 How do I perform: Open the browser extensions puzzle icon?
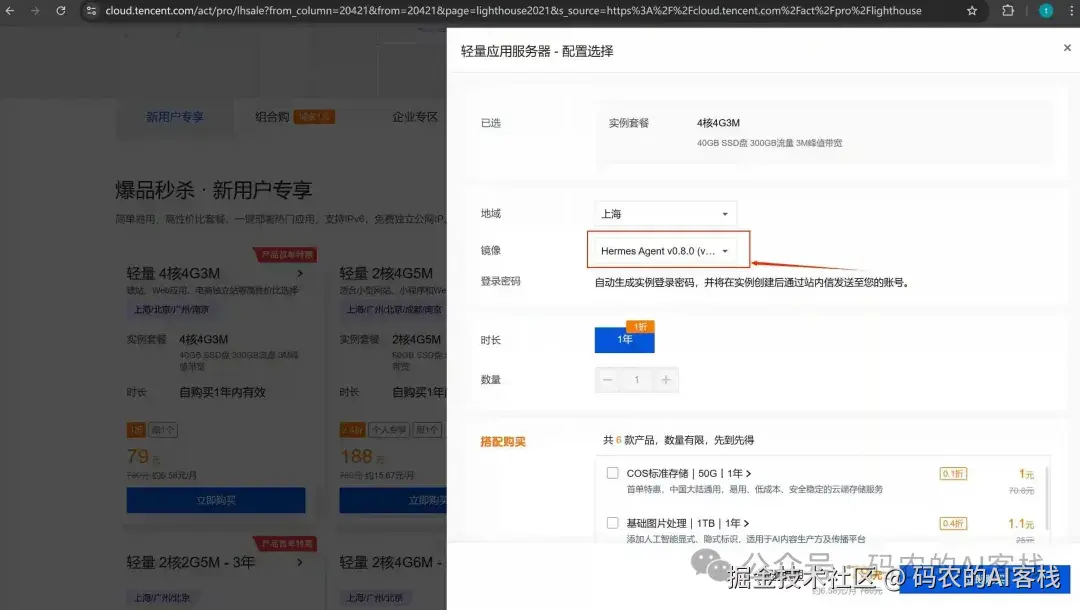click(x=1008, y=10)
